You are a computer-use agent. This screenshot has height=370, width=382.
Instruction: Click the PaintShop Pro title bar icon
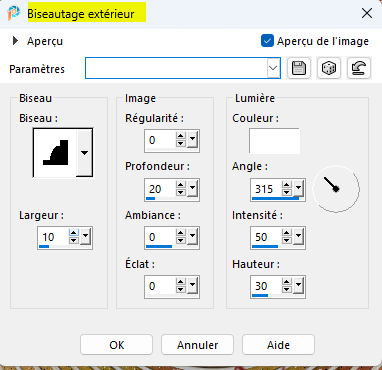(14, 13)
